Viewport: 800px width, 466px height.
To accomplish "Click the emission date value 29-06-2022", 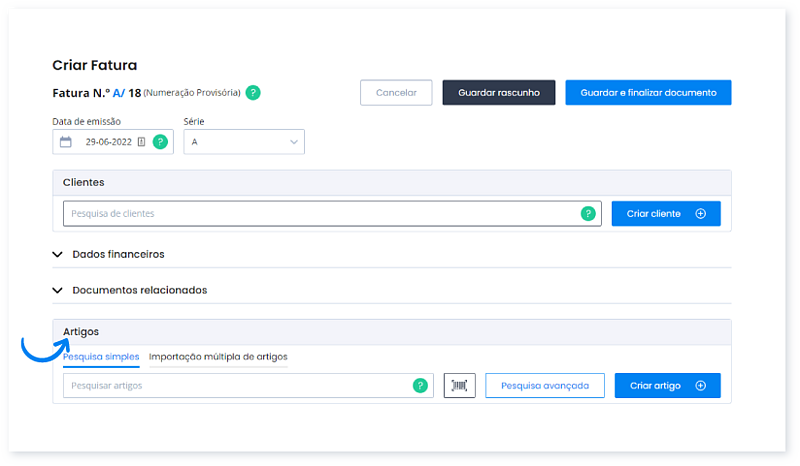I will (108, 142).
